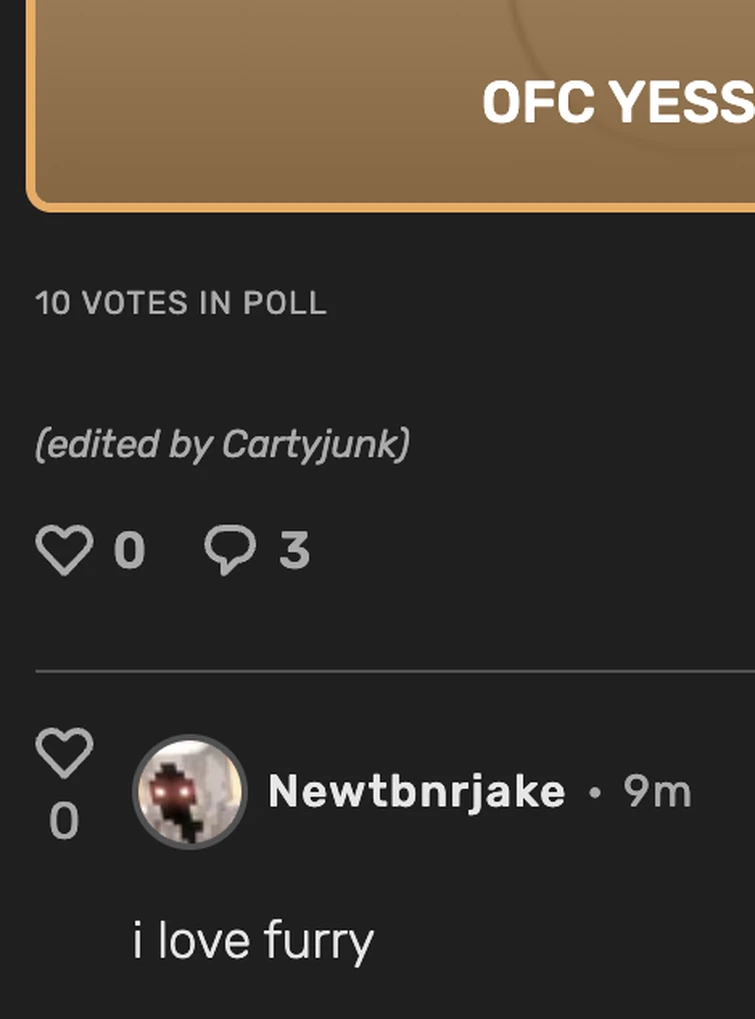
Task: Open Newtbnrjake's round profile avatar
Action: pyautogui.click(x=189, y=791)
